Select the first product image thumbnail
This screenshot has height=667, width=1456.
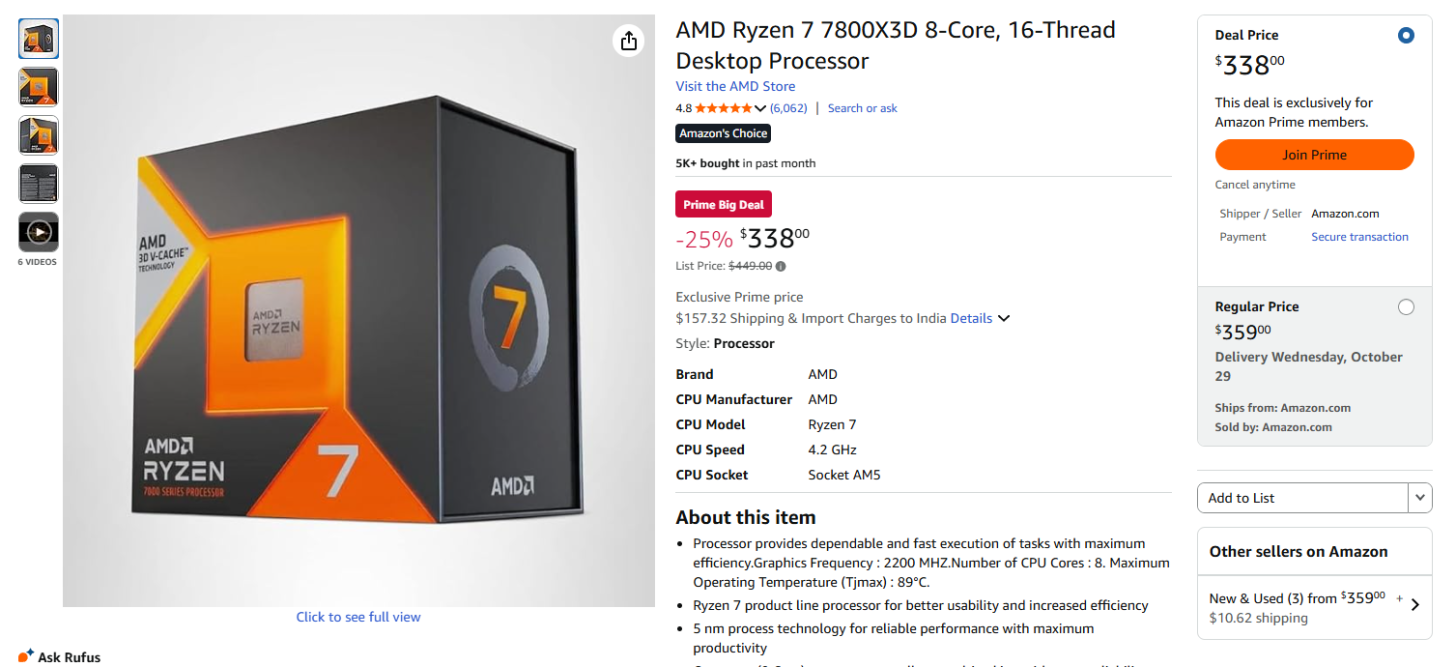tap(39, 39)
